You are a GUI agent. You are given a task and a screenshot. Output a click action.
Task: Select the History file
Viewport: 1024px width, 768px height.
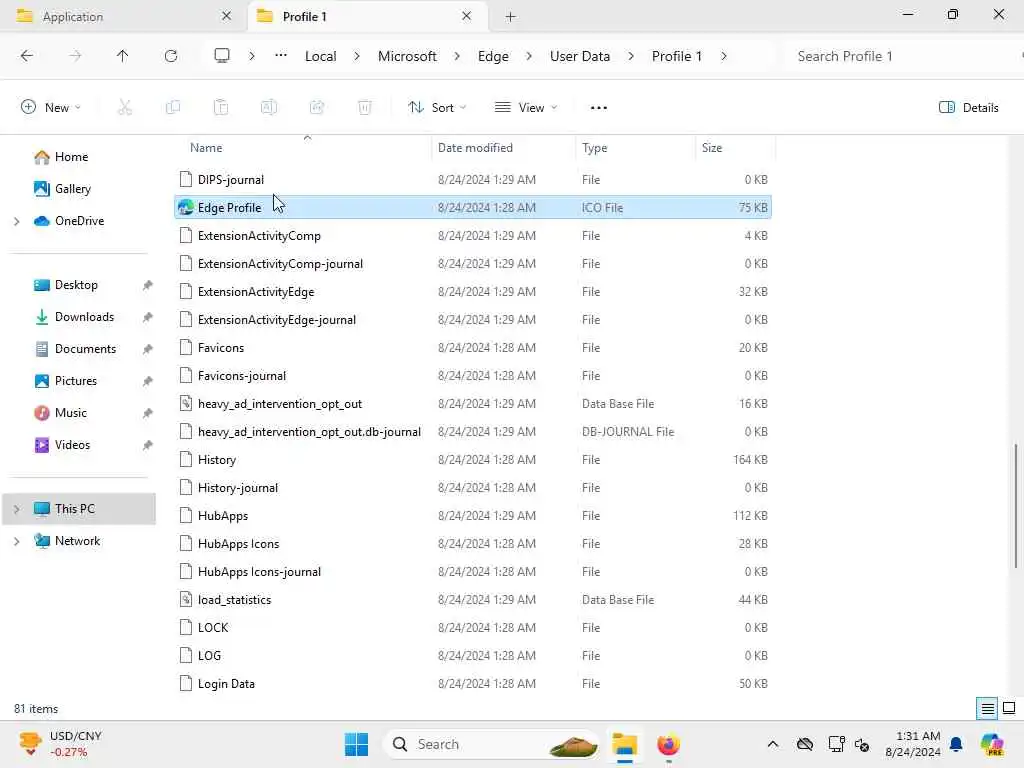coord(473,460)
